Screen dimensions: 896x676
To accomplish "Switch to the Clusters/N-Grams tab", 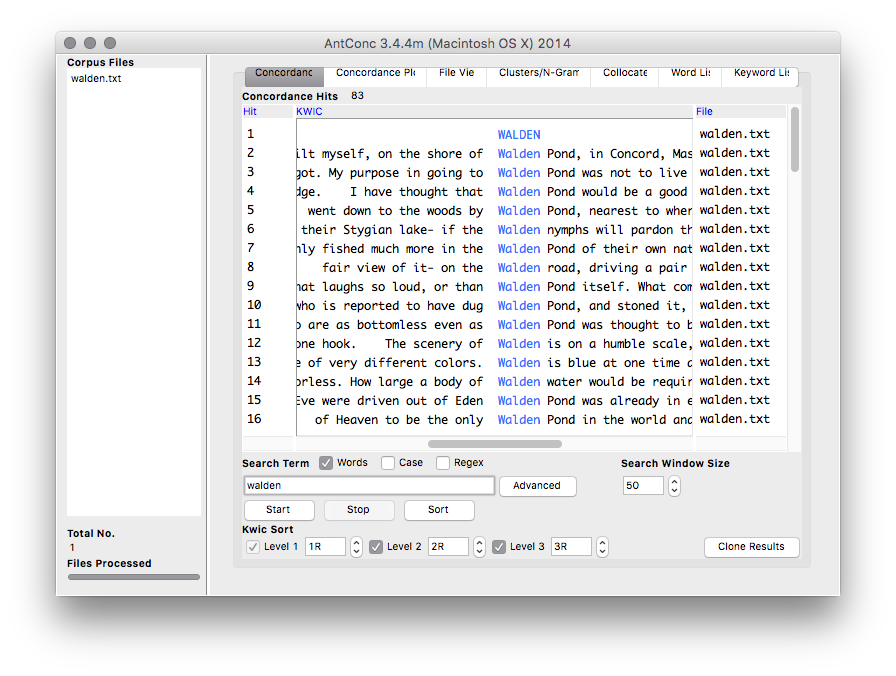I will pos(538,73).
